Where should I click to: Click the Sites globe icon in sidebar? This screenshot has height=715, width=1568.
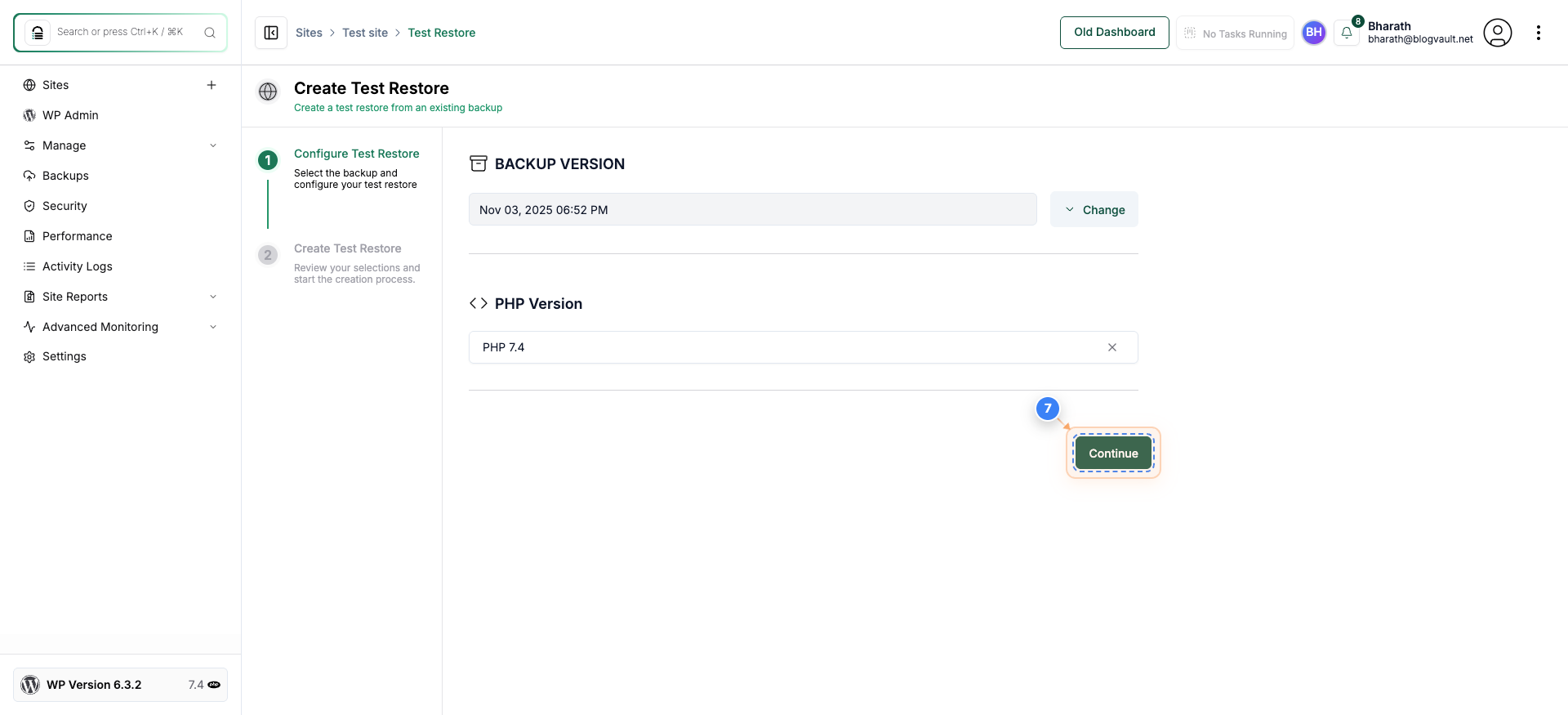pos(29,85)
